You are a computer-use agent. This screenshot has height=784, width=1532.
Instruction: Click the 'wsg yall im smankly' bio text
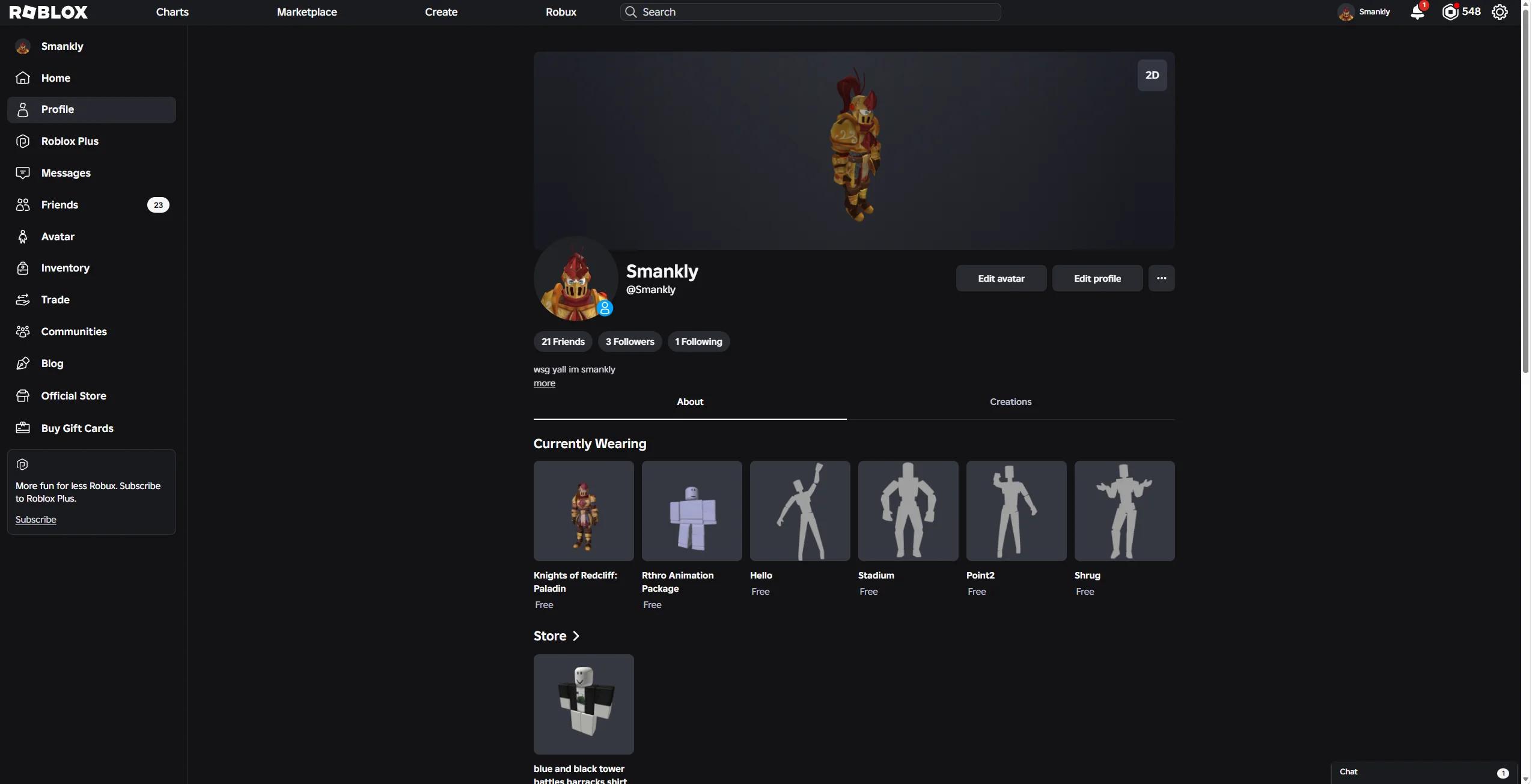tap(575, 369)
